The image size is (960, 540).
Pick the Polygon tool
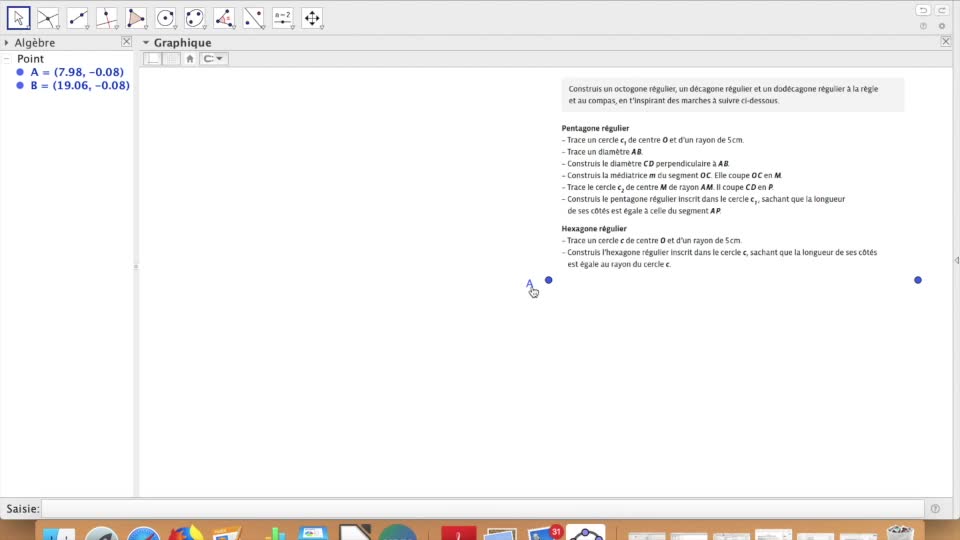point(137,17)
